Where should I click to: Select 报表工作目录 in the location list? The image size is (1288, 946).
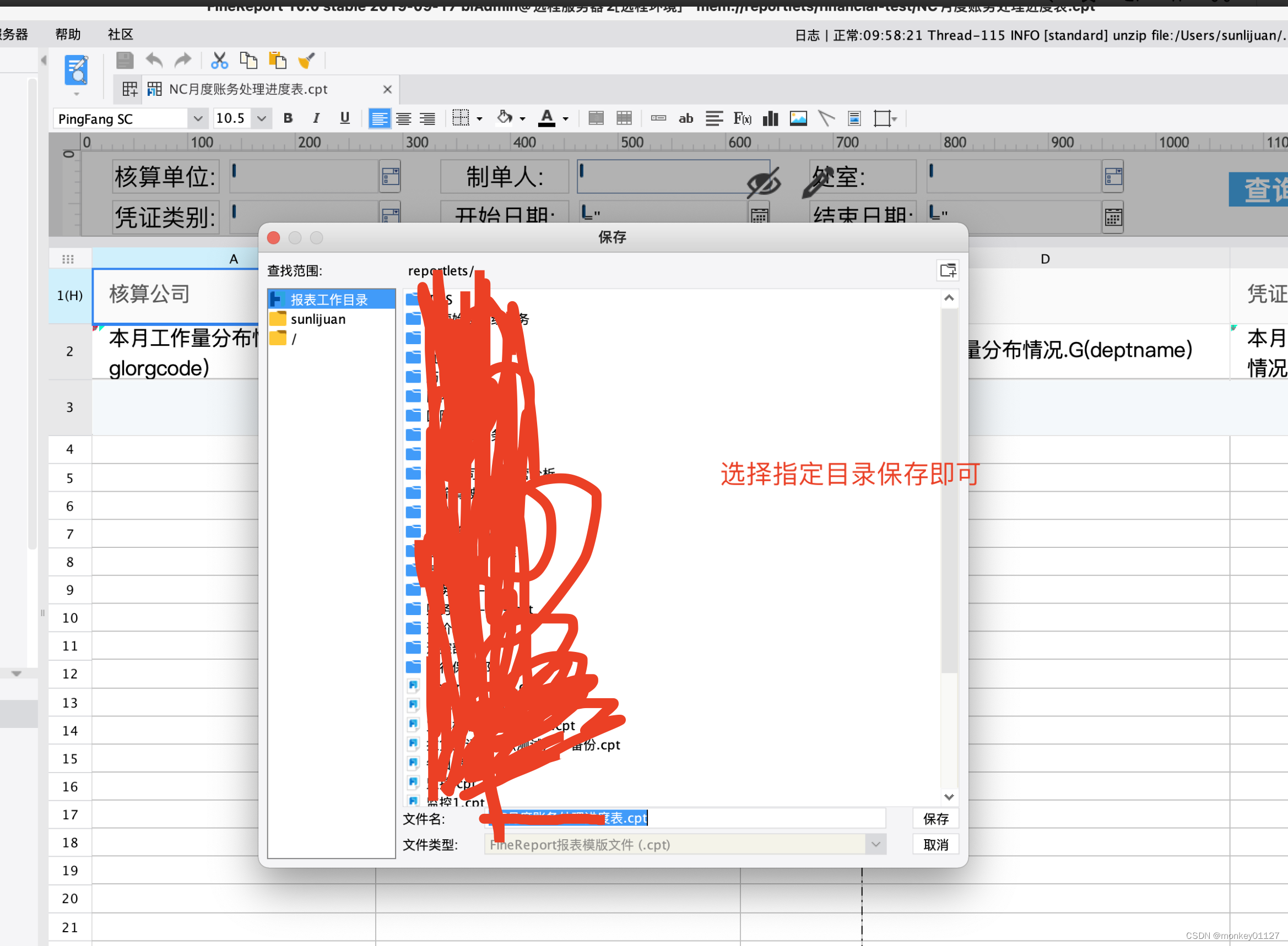(x=331, y=299)
